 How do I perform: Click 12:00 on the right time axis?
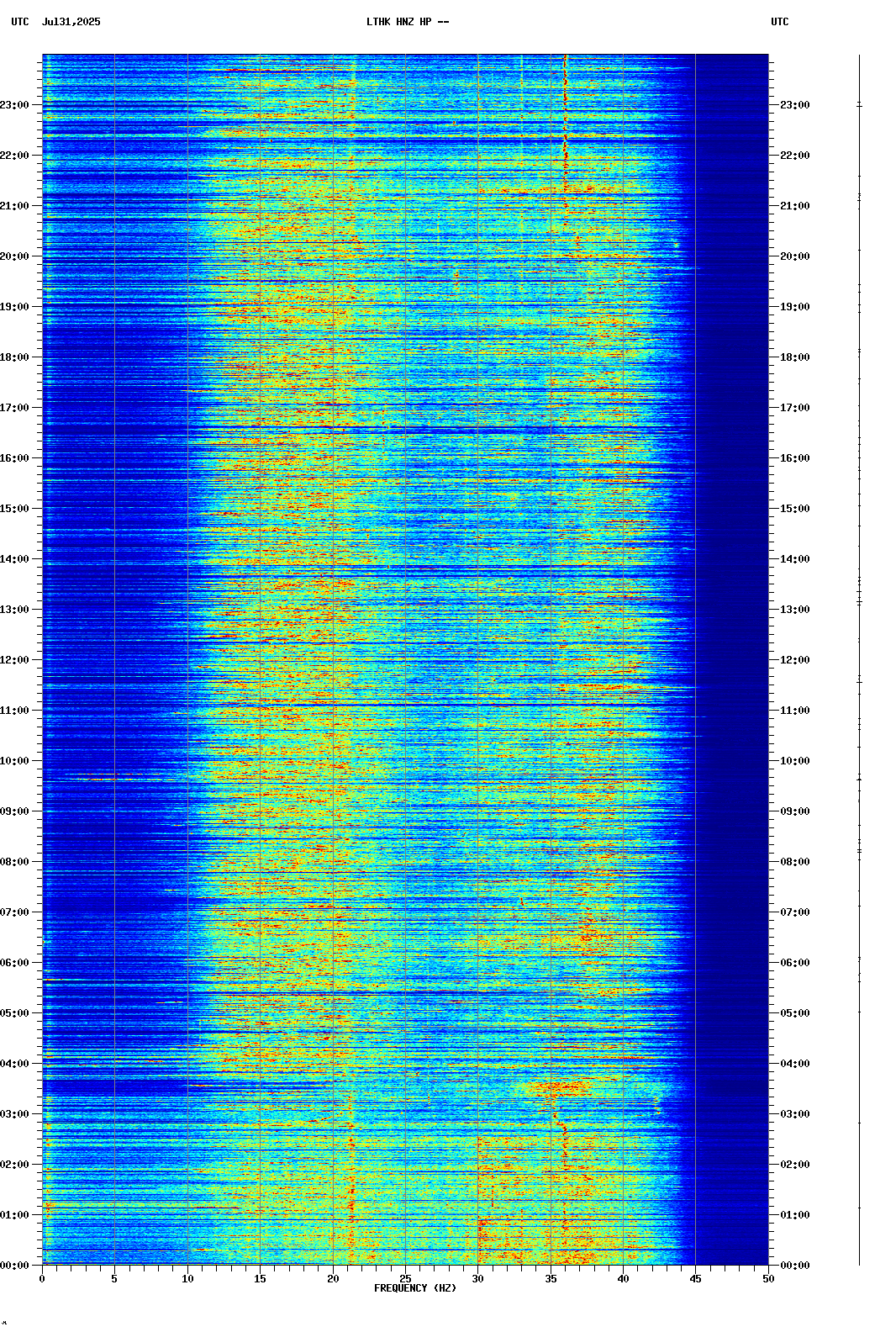(795, 660)
